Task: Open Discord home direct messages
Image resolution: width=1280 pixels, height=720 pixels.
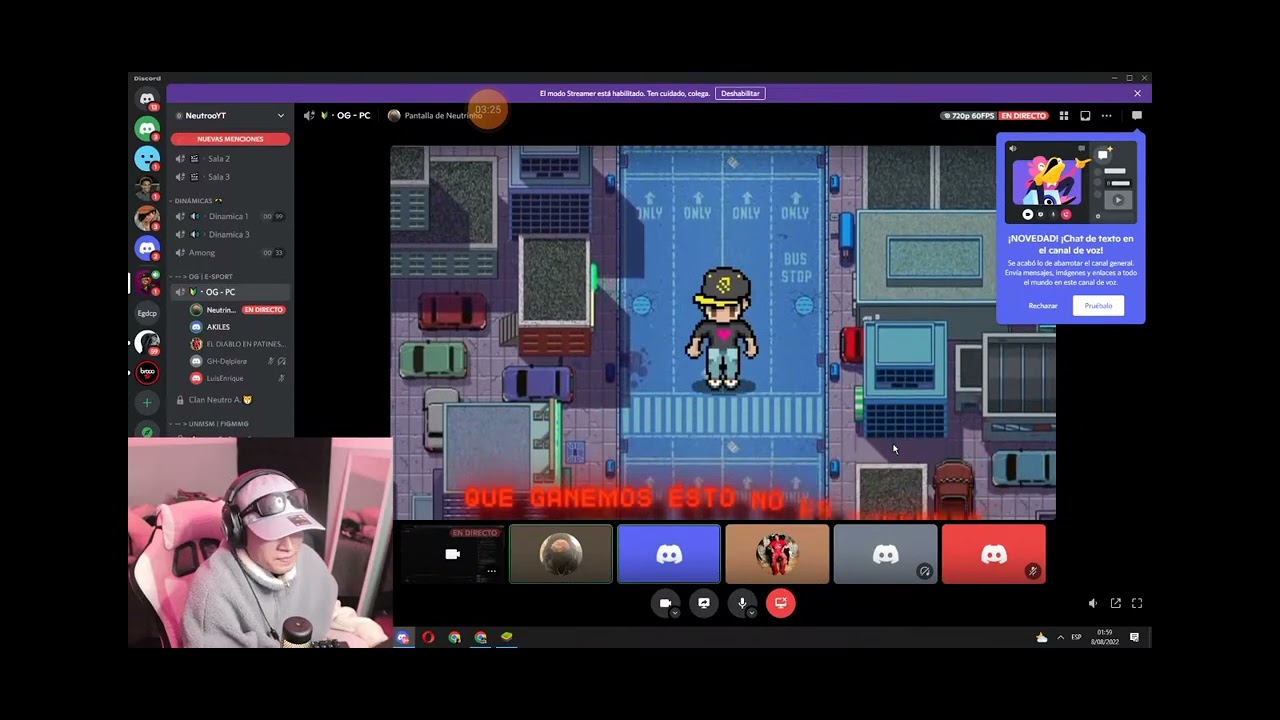Action: click(x=147, y=99)
